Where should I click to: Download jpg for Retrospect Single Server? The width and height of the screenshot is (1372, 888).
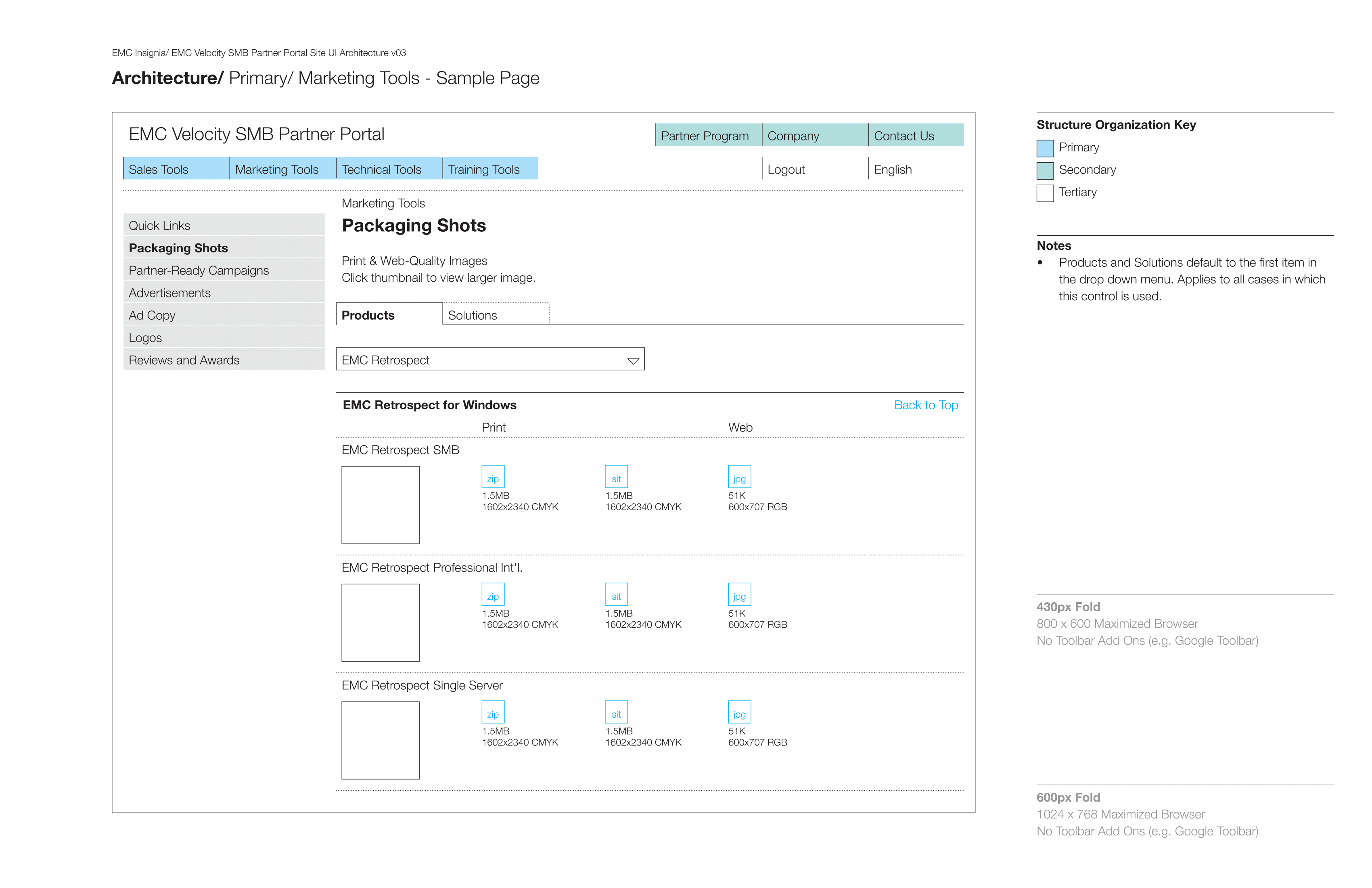(740, 712)
